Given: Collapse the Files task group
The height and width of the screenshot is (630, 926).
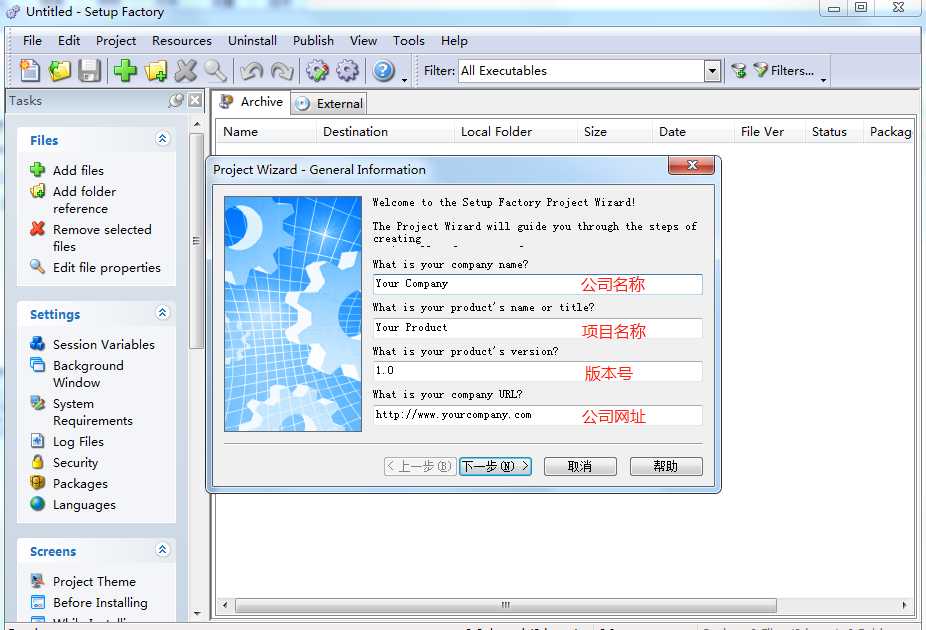Looking at the screenshot, I should coord(162,139).
